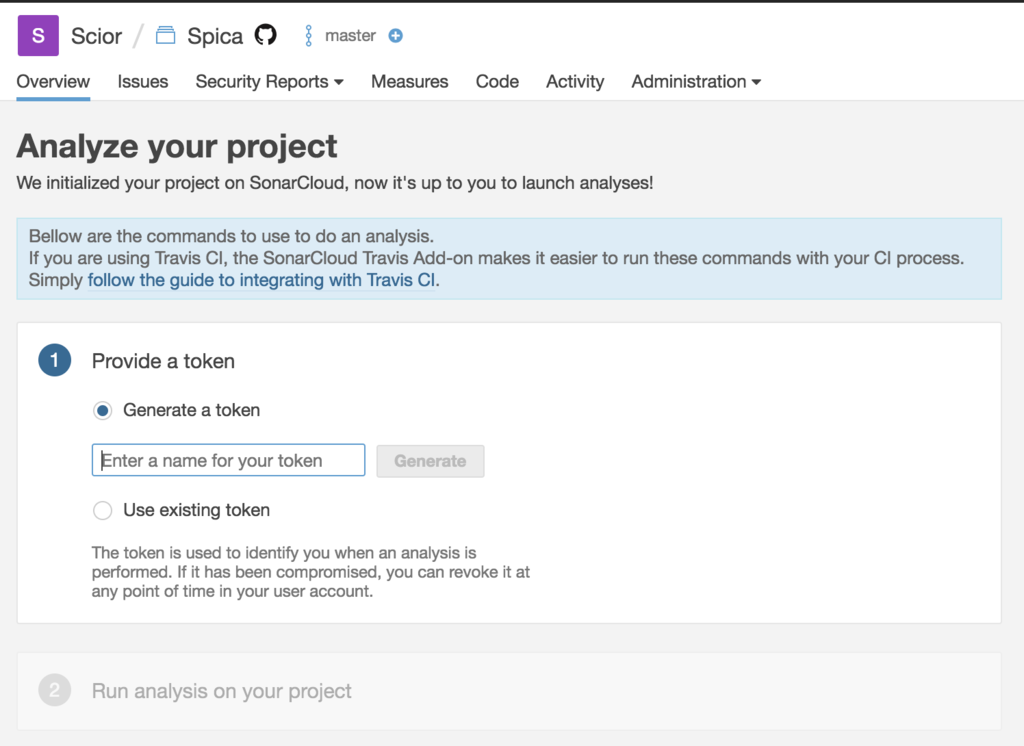
Task: Switch to the Overview tab
Action: pyautogui.click(x=53, y=82)
